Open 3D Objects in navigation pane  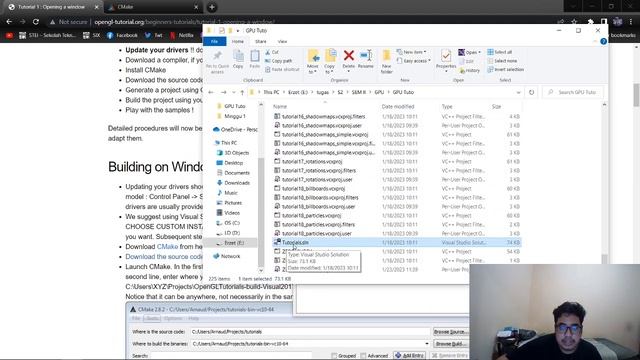click(x=237, y=153)
